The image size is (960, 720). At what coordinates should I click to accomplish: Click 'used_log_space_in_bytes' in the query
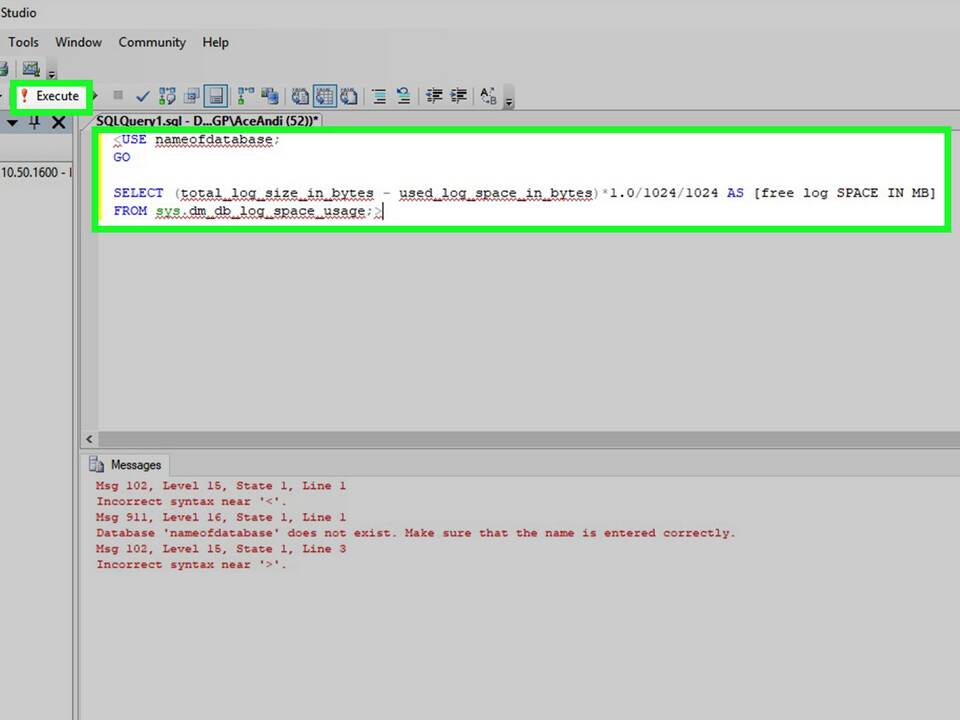(x=495, y=193)
